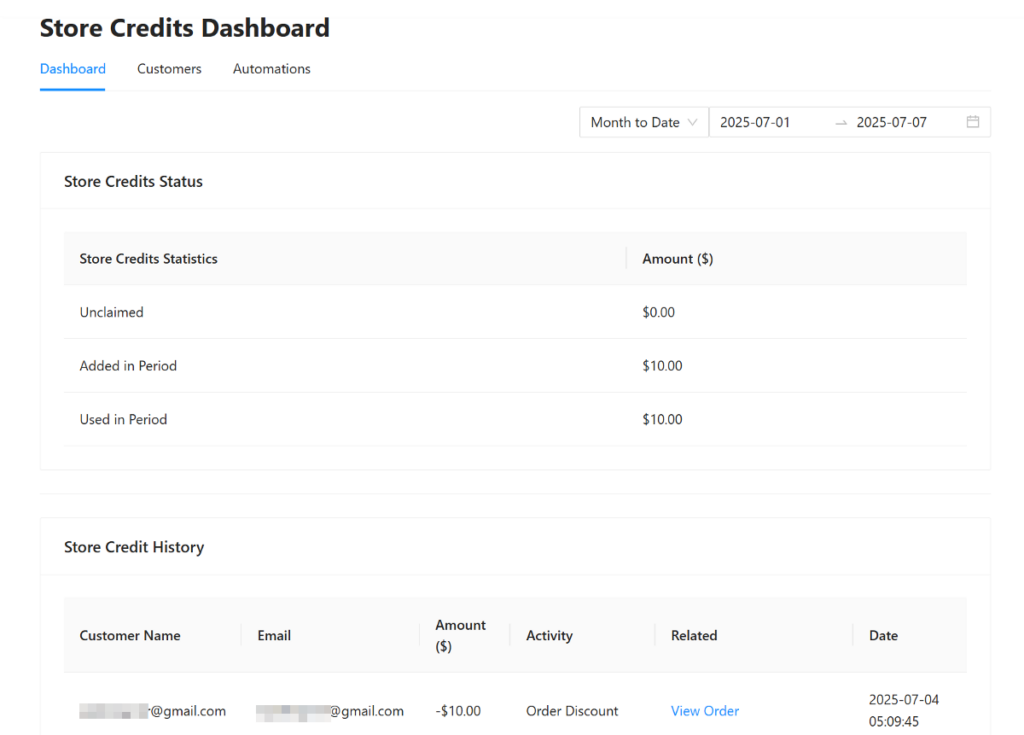
Task: Click the Email column header
Action: [x=273, y=635]
